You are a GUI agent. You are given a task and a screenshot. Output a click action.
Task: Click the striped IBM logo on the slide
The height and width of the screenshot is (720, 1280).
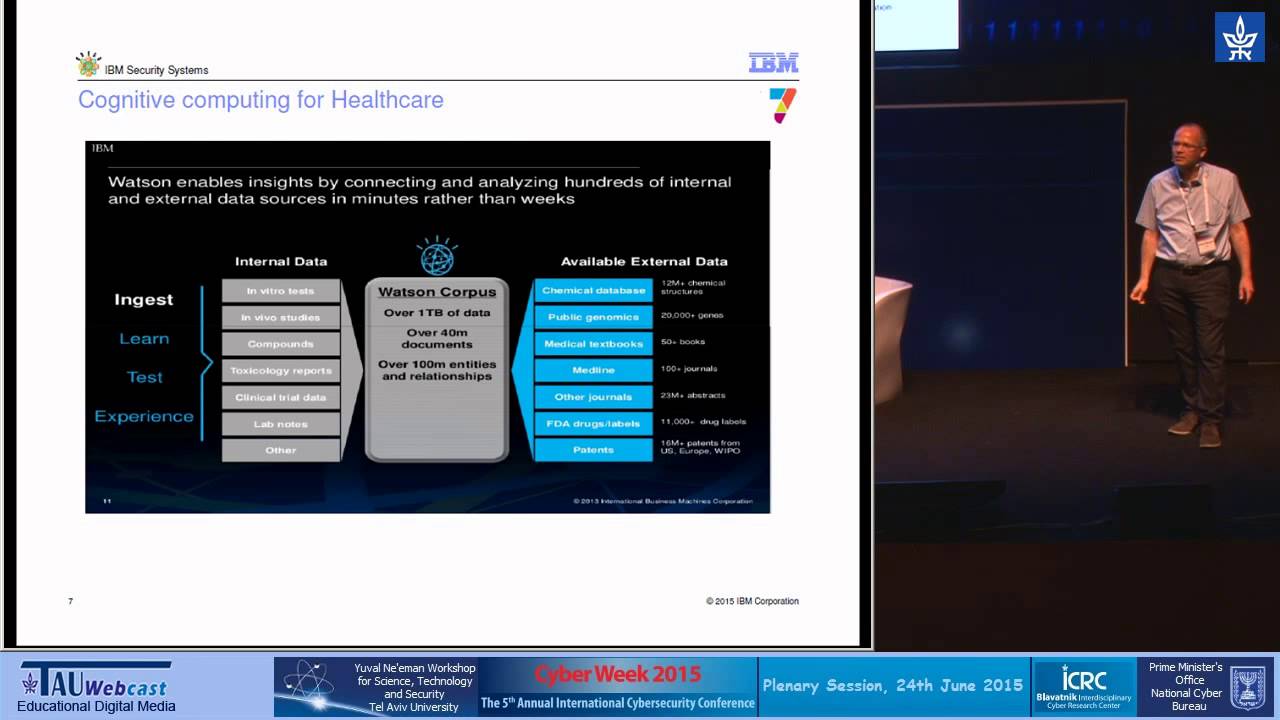coord(773,63)
